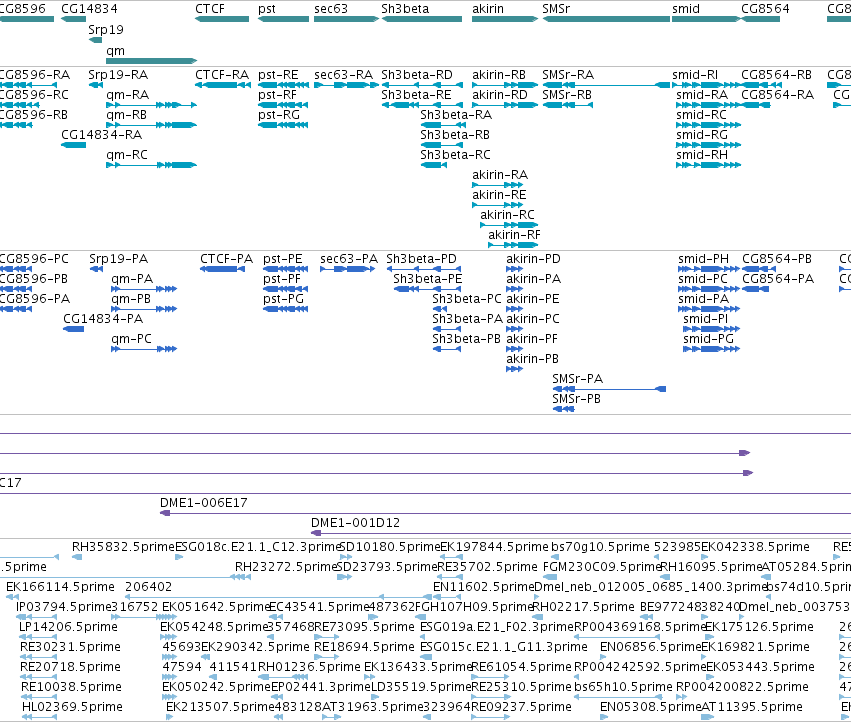Click the smid gene feature

[x=706, y=19]
